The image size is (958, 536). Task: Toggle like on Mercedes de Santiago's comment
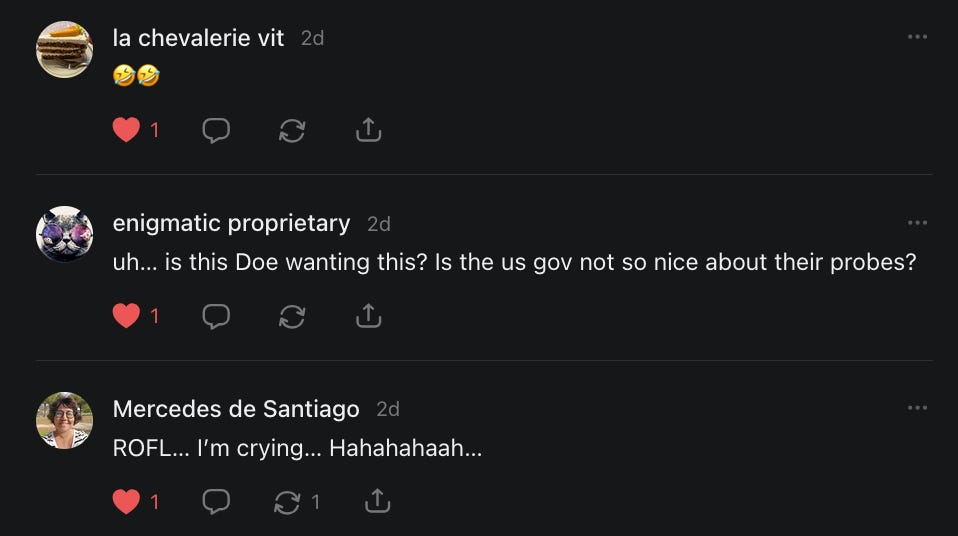point(126,502)
